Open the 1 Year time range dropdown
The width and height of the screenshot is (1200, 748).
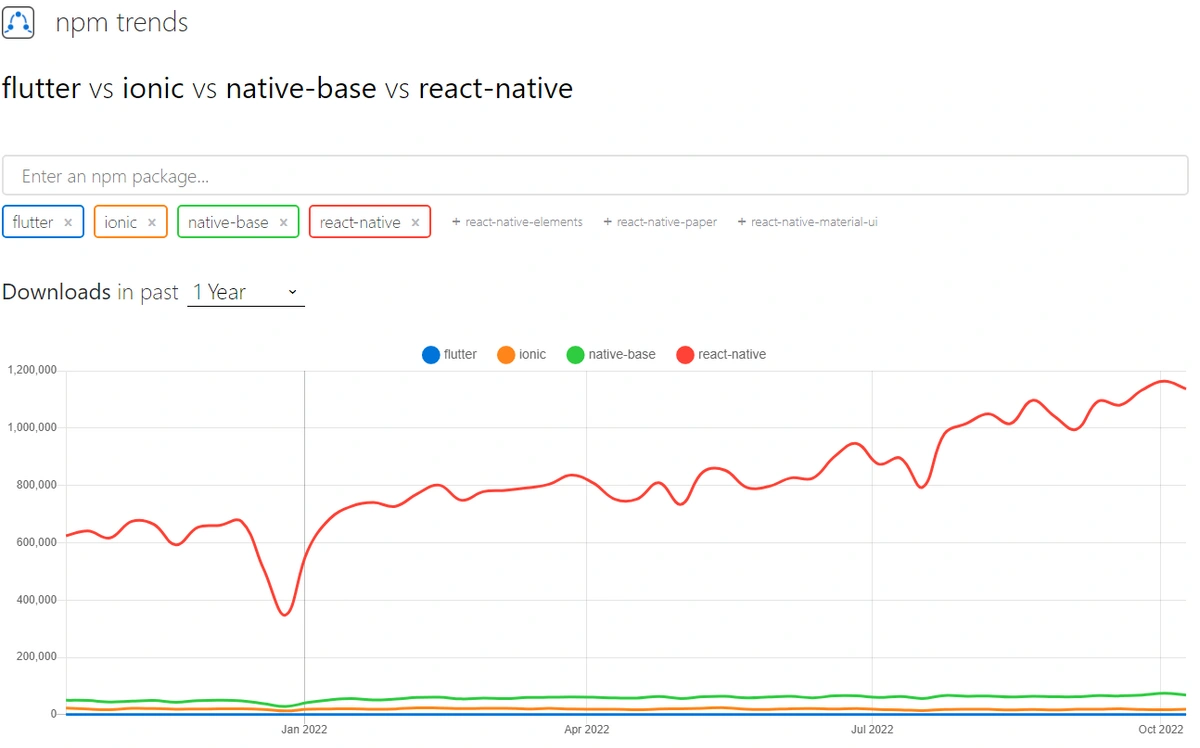pyautogui.click(x=246, y=292)
